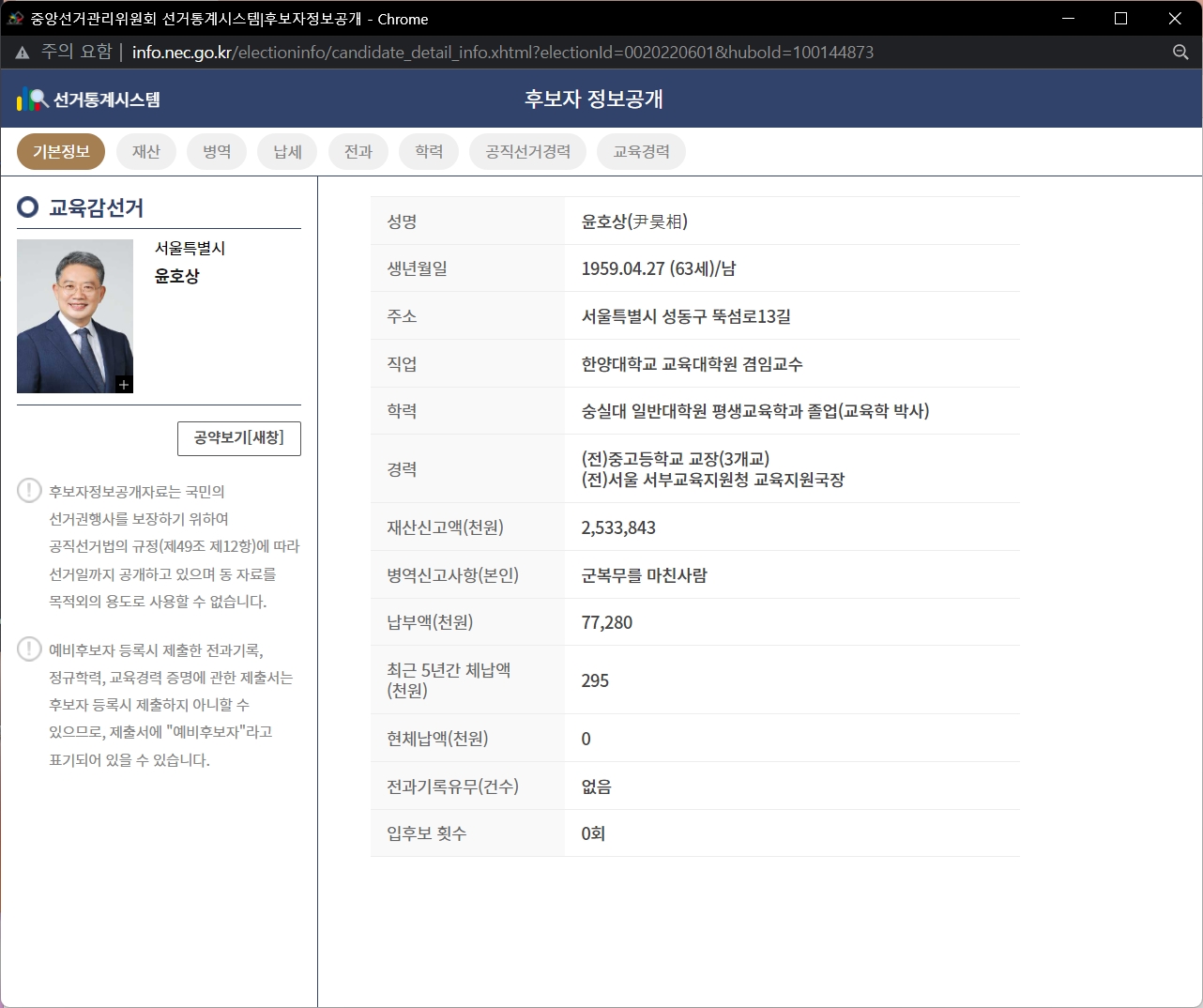The width and height of the screenshot is (1203, 1008).
Task: Click the tax paid value 77,280
Action: [607, 622]
